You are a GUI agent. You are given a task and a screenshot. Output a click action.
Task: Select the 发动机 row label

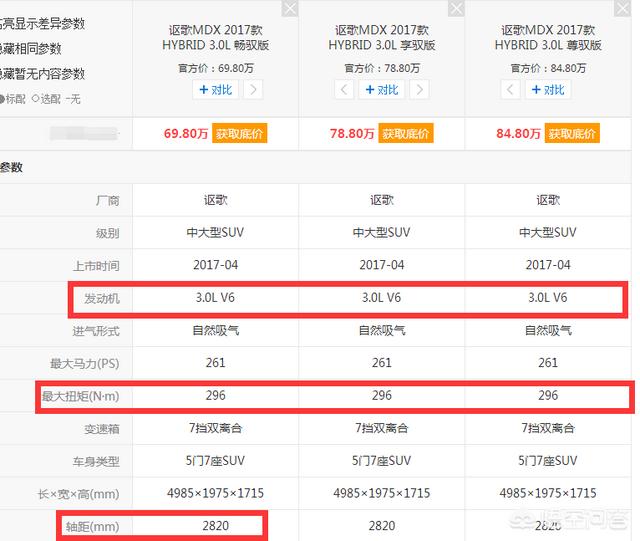(x=102, y=298)
